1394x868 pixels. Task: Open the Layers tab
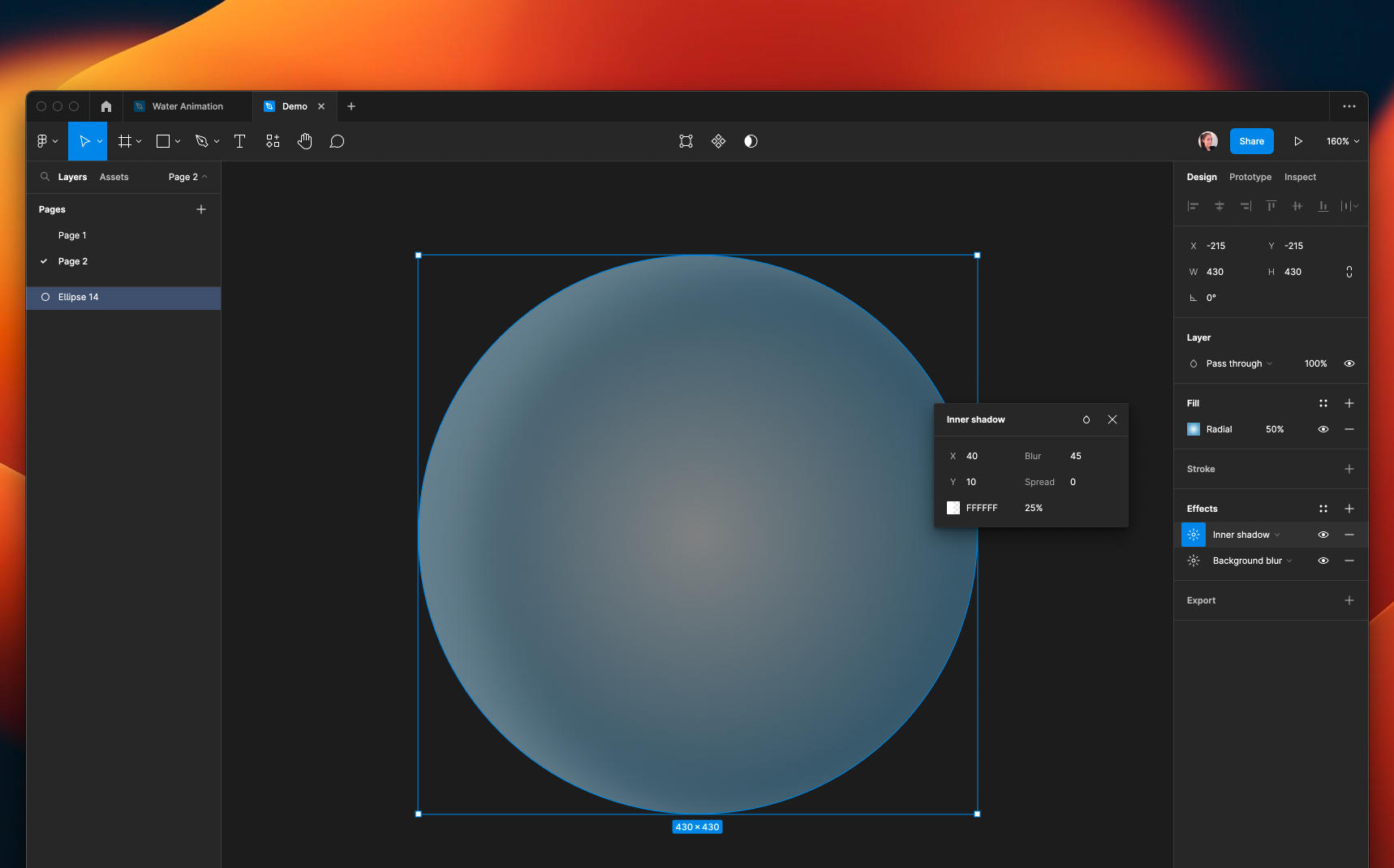72,177
